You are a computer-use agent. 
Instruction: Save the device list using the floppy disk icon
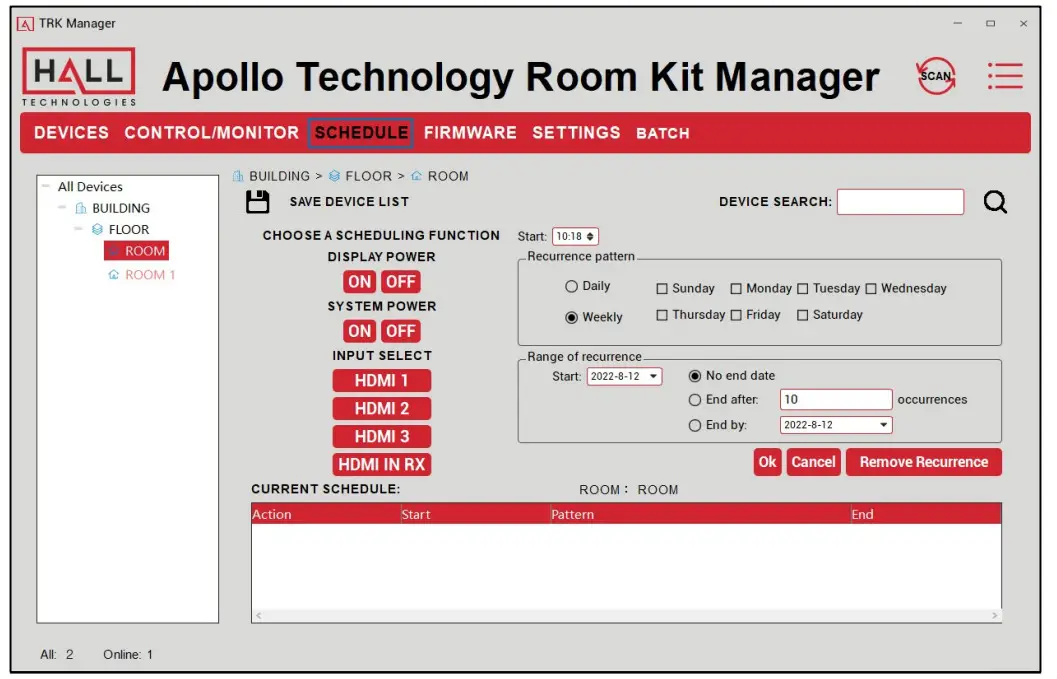coord(257,200)
